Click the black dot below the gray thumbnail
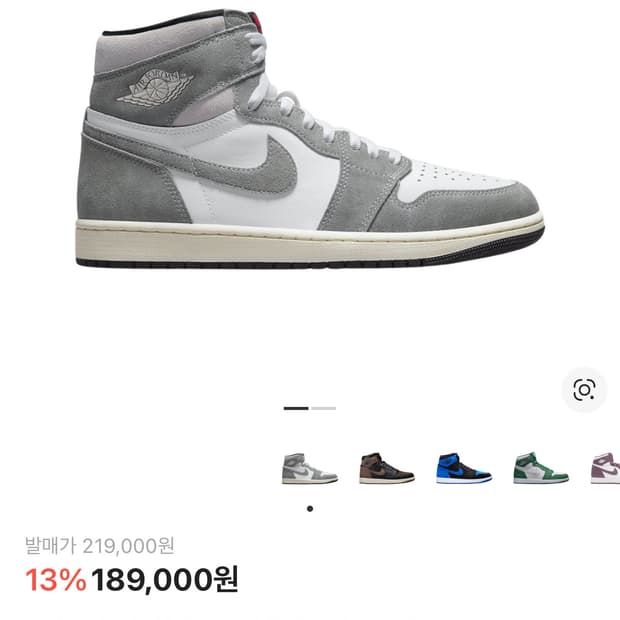This screenshot has height=620, width=620. 310,508
